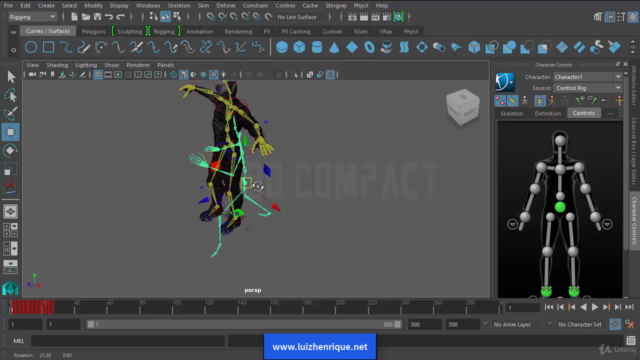This screenshot has width=640, height=360.
Task: Open the Deform menu
Action: [x=226, y=6]
